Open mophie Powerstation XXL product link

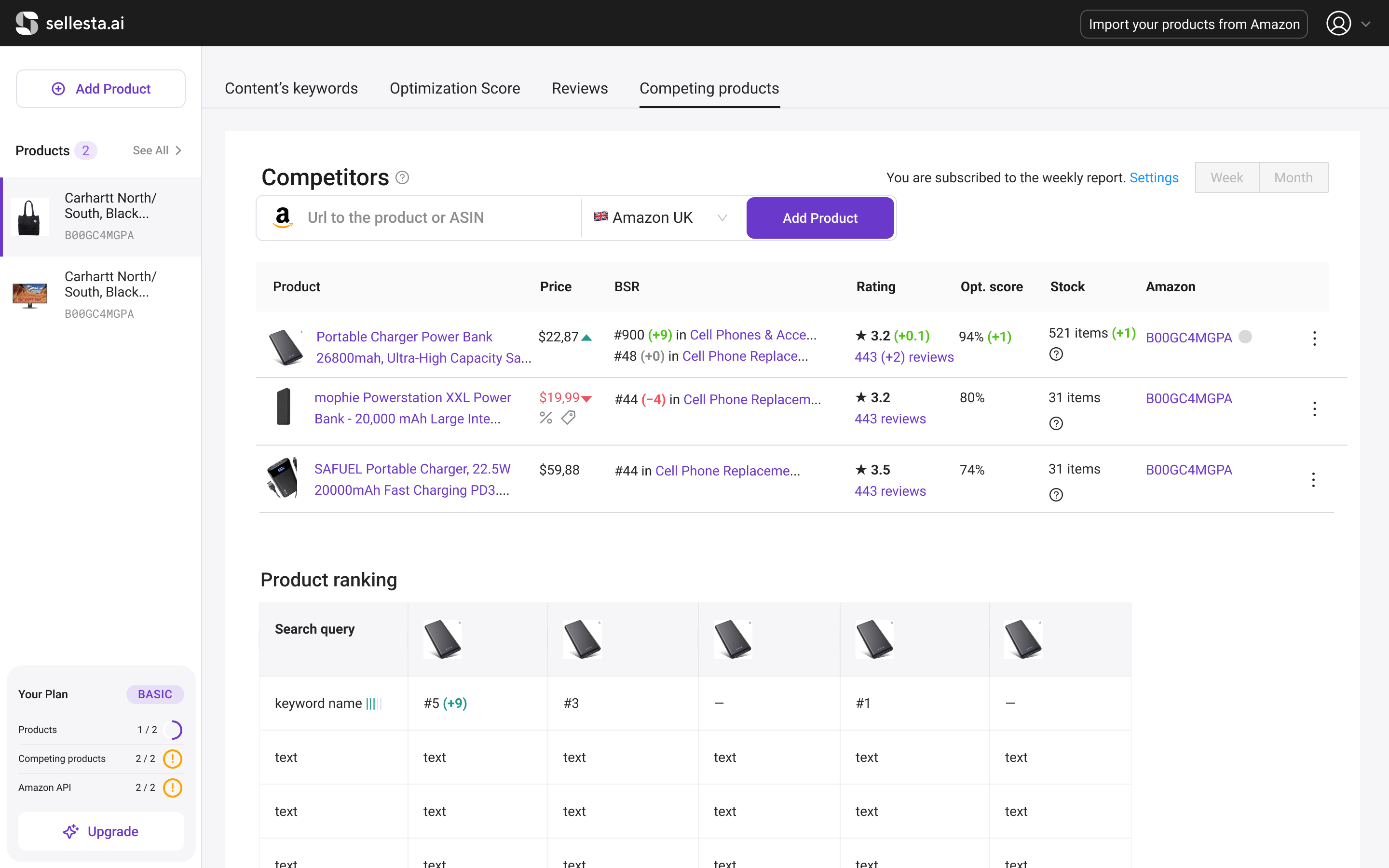(x=413, y=408)
